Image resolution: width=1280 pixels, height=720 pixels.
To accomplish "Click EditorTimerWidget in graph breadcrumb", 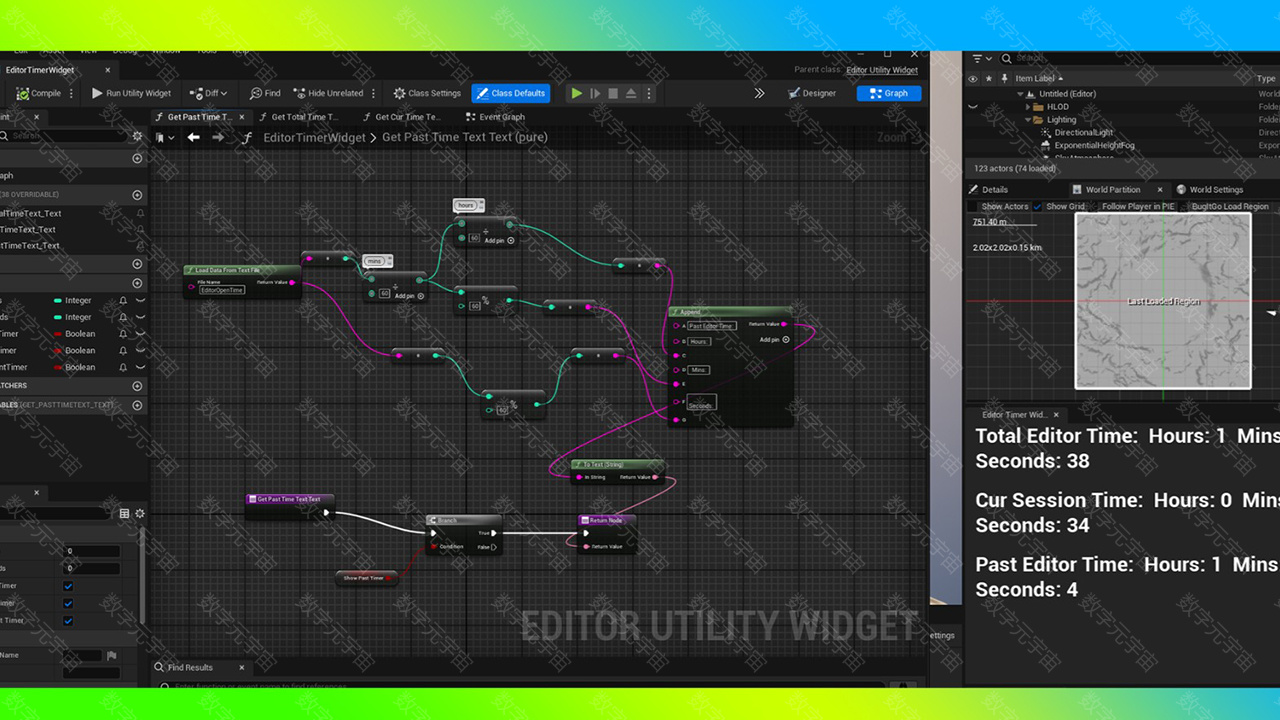I will pos(314,138).
